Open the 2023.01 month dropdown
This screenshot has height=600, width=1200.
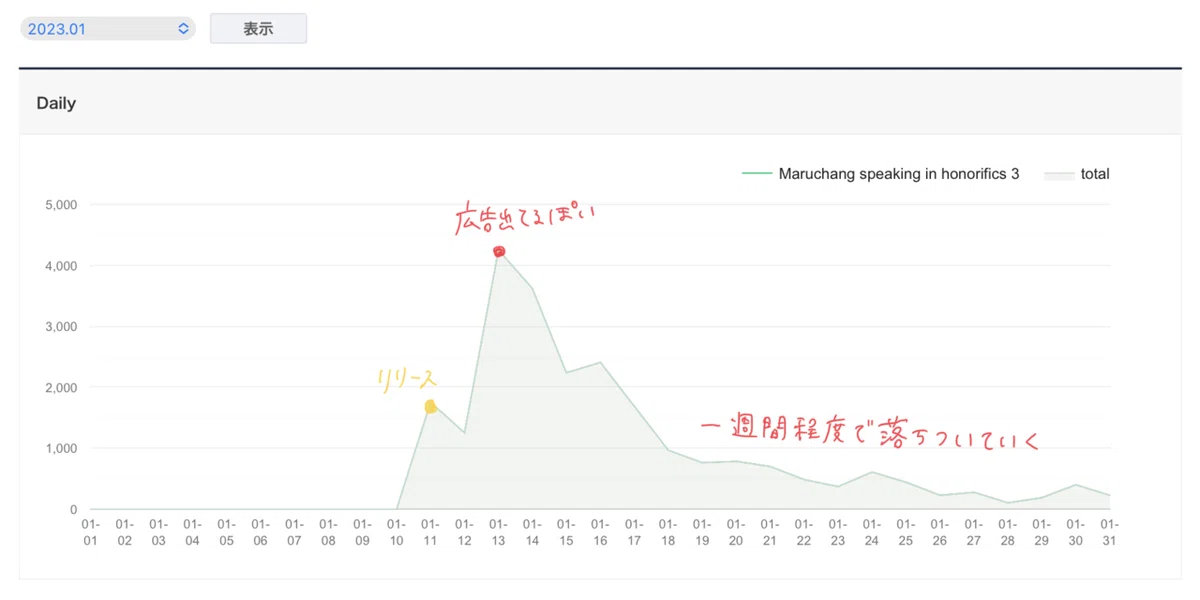pos(108,29)
